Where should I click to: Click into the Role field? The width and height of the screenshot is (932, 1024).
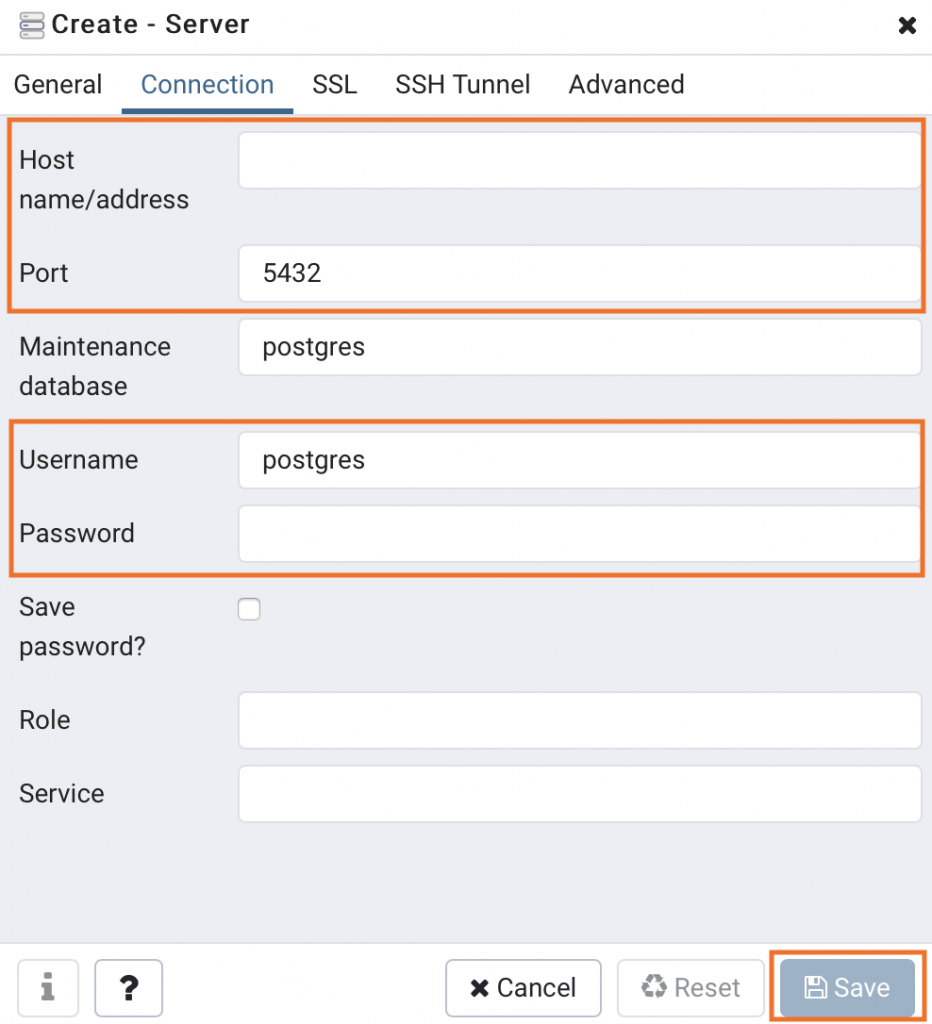pos(579,720)
